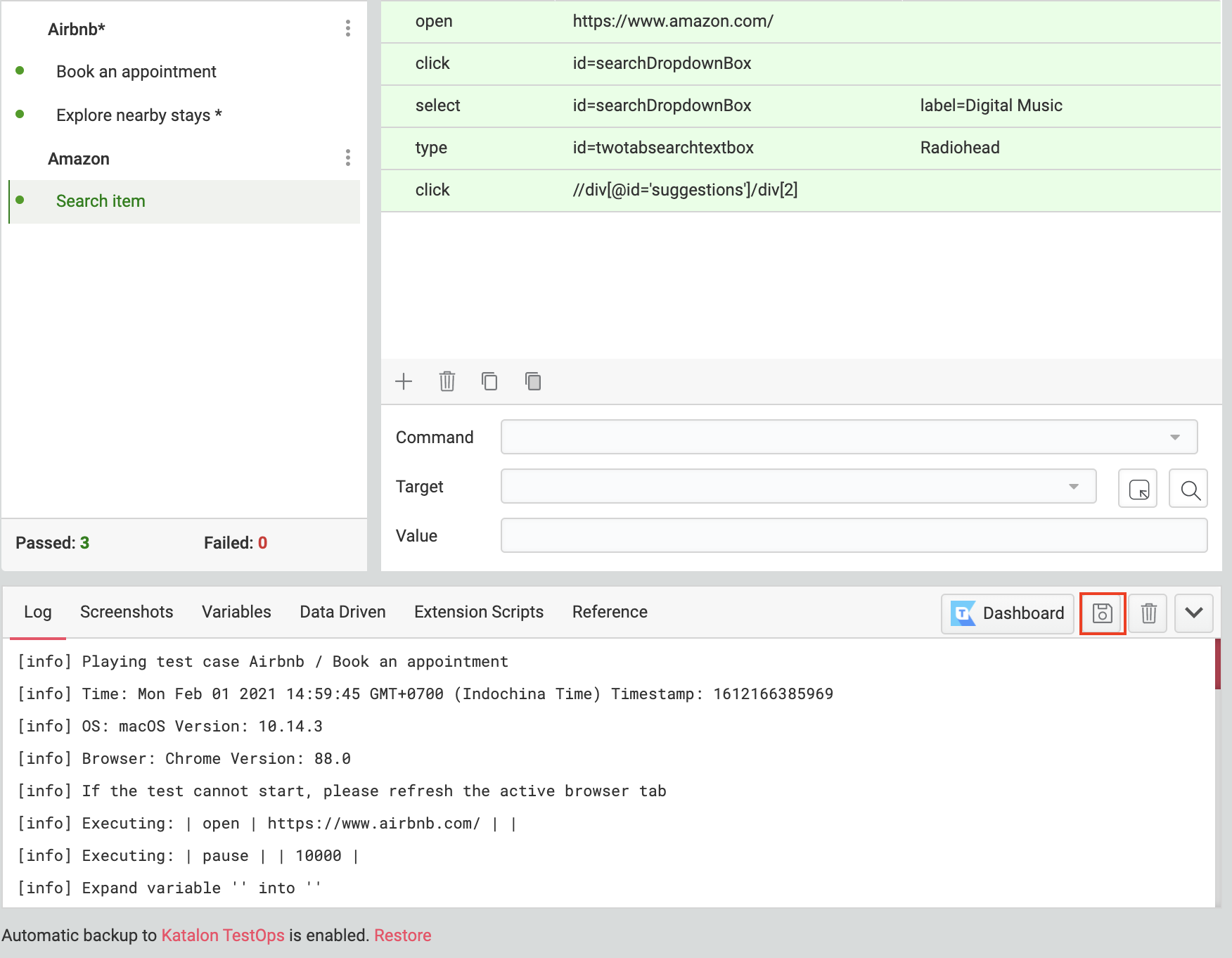Viewport: 1232px width, 958px height.
Task: Select the Book an appointment test case
Action: point(136,72)
